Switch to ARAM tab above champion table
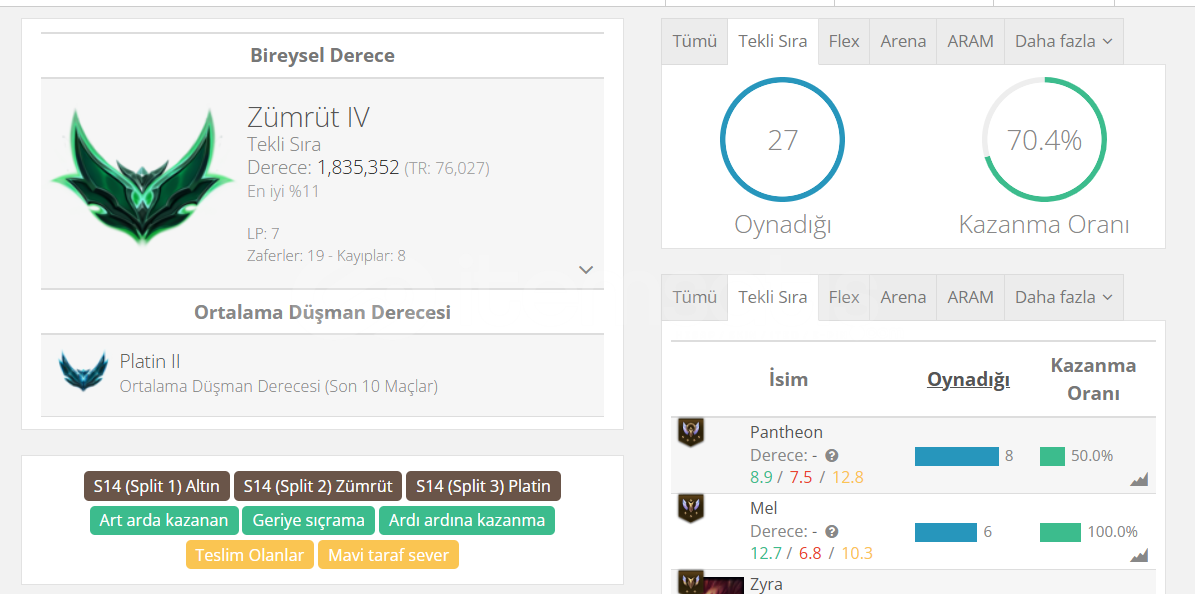 coord(970,297)
